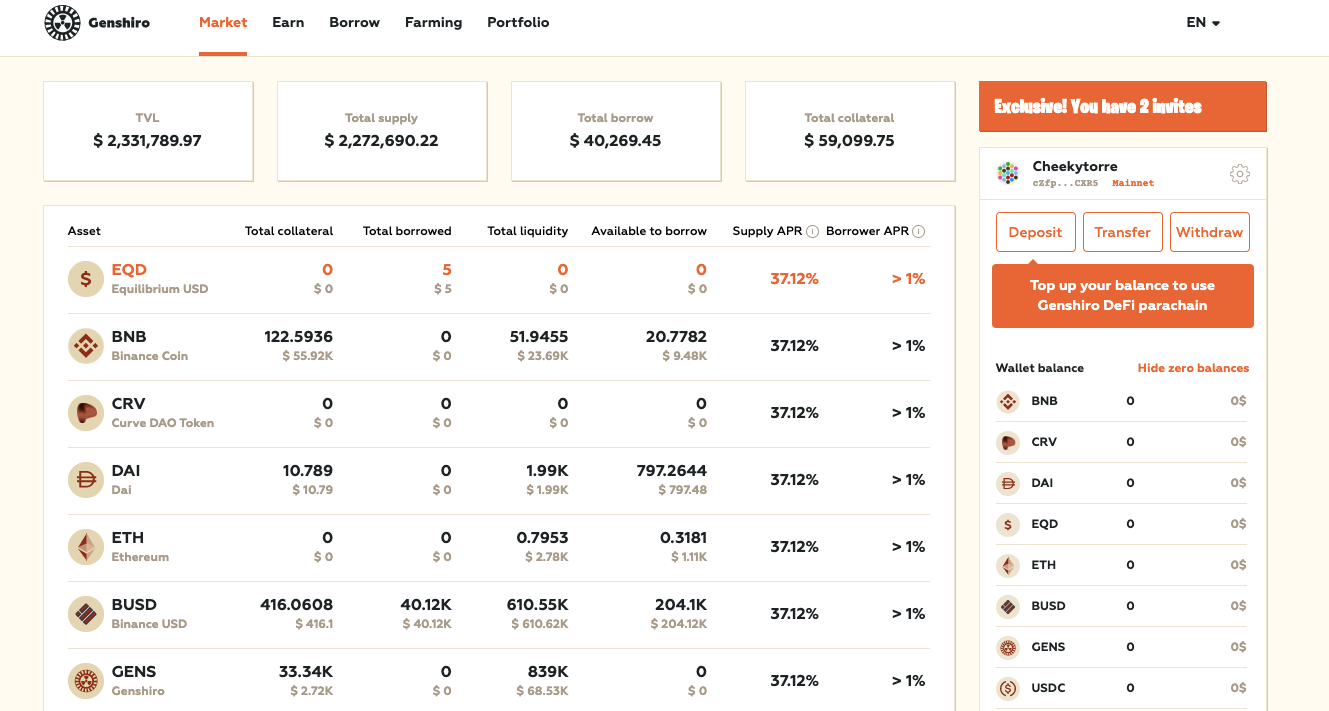Open the Portfolio tab

(x=518, y=22)
